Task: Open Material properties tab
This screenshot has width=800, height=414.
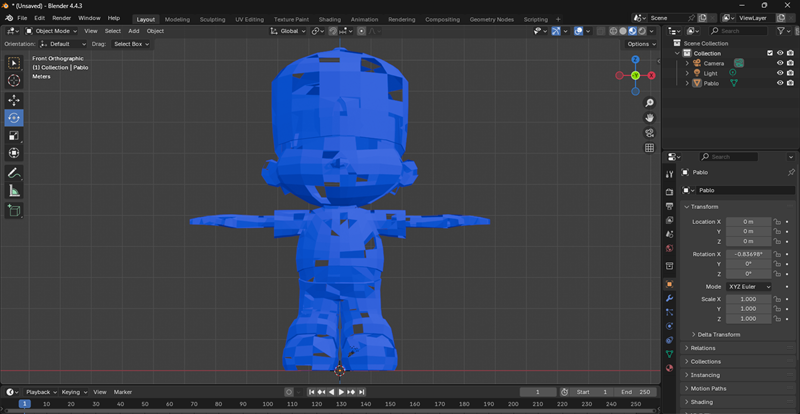Action: 670,368
